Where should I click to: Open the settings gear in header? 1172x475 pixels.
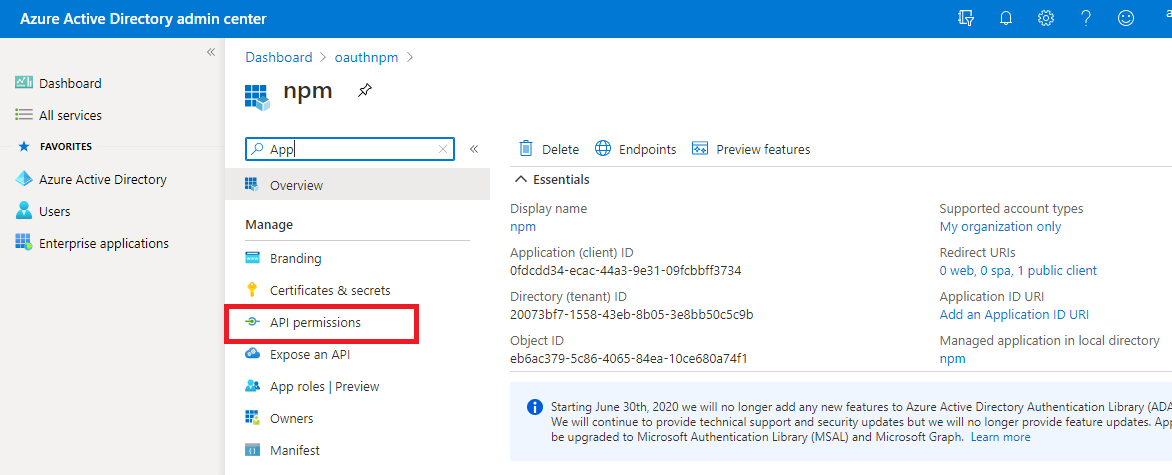1046,19
